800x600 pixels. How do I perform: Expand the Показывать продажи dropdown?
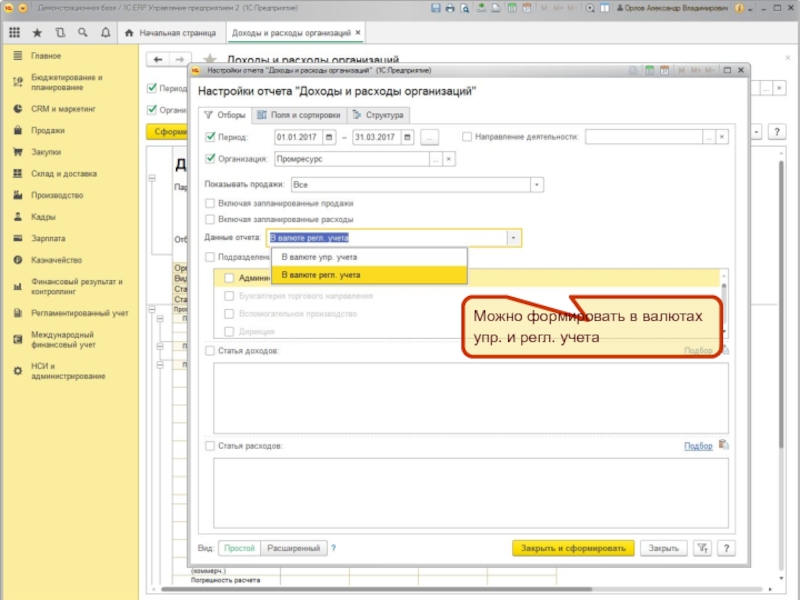[537, 185]
